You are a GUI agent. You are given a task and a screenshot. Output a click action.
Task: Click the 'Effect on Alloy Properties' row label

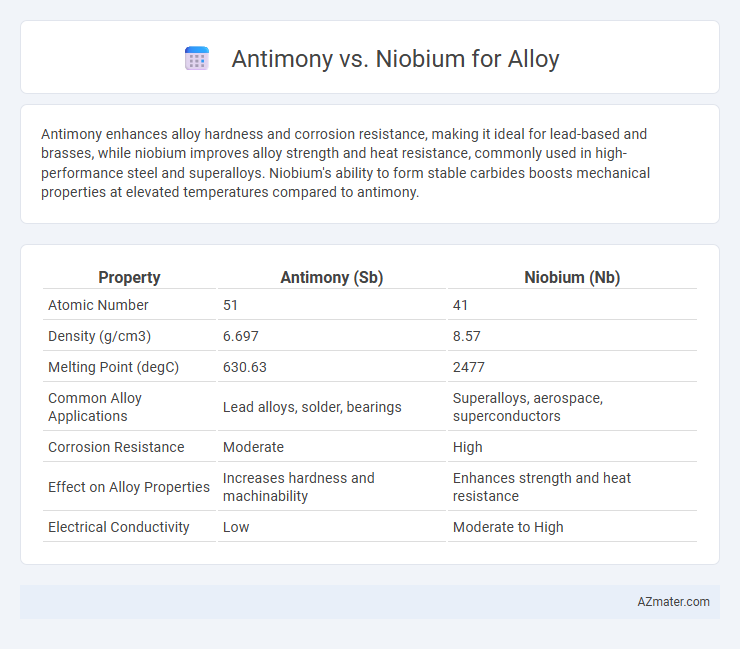(x=129, y=487)
